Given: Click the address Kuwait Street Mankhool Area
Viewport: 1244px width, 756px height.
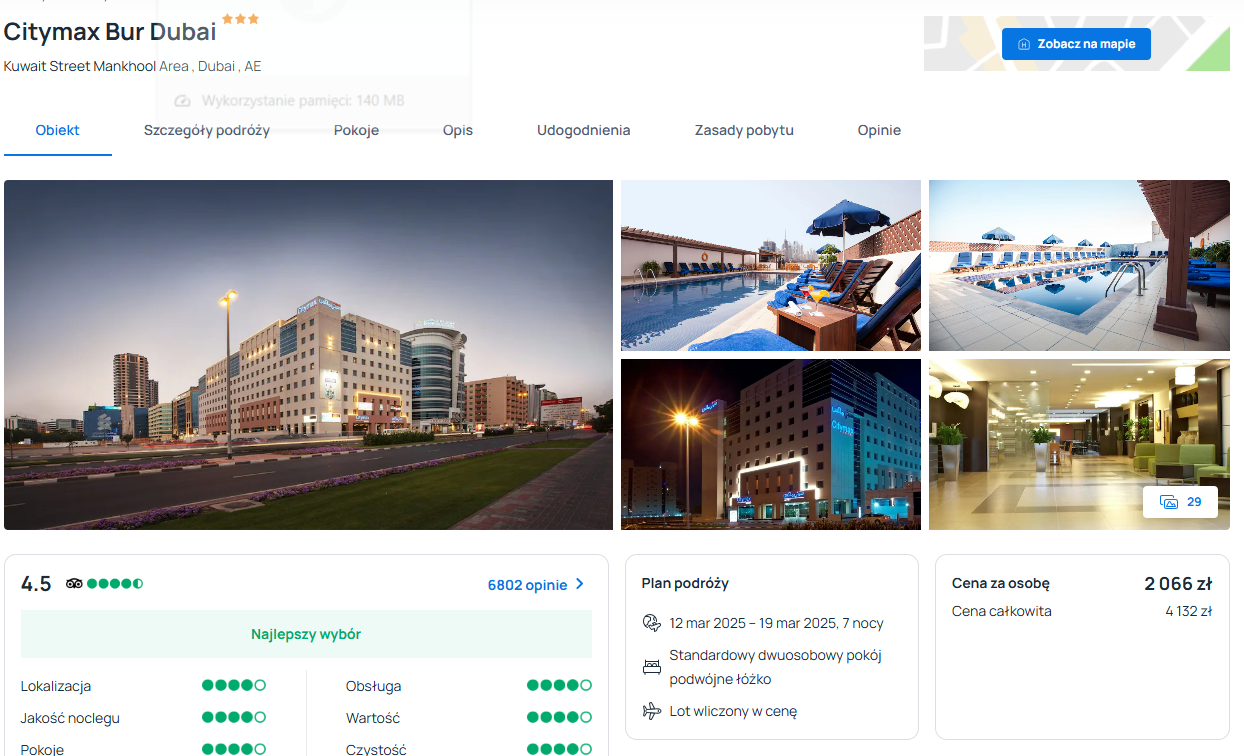Looking at the screenshot, I should (96, 66).
